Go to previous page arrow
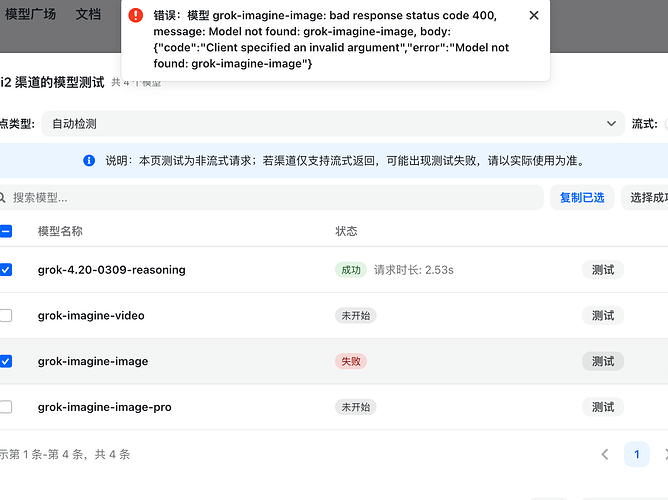The height and width of the screenshot is (500, 668). point(605,454)
